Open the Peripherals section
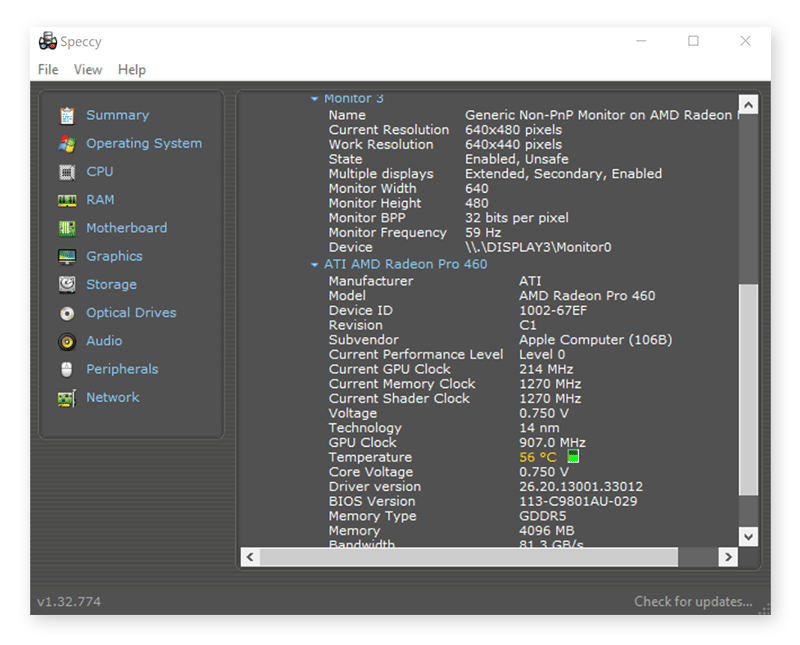Viewport: 800px width, 645px height. pos(122,369)
